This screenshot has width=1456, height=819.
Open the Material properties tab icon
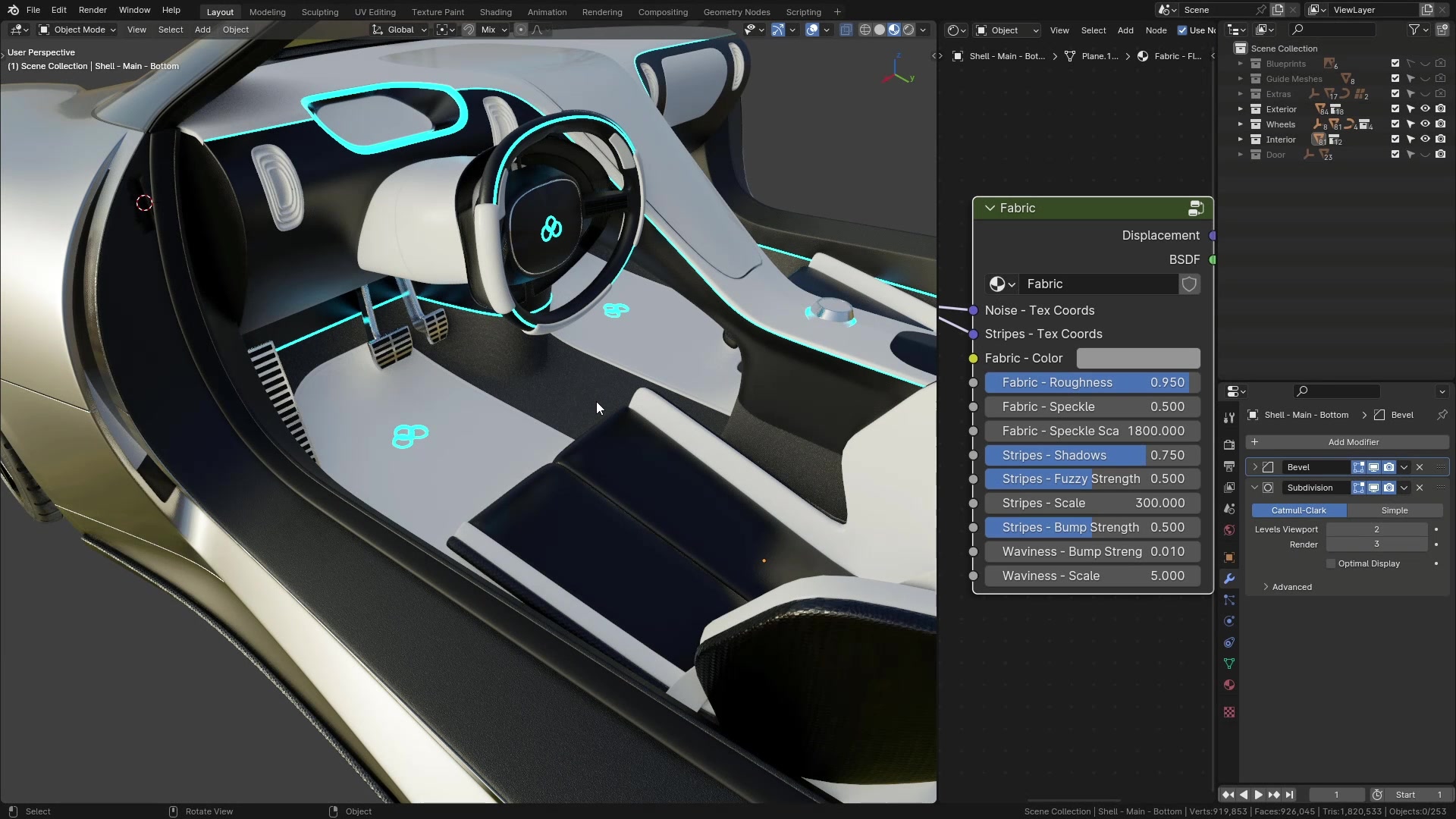(x=1229, y=685)
